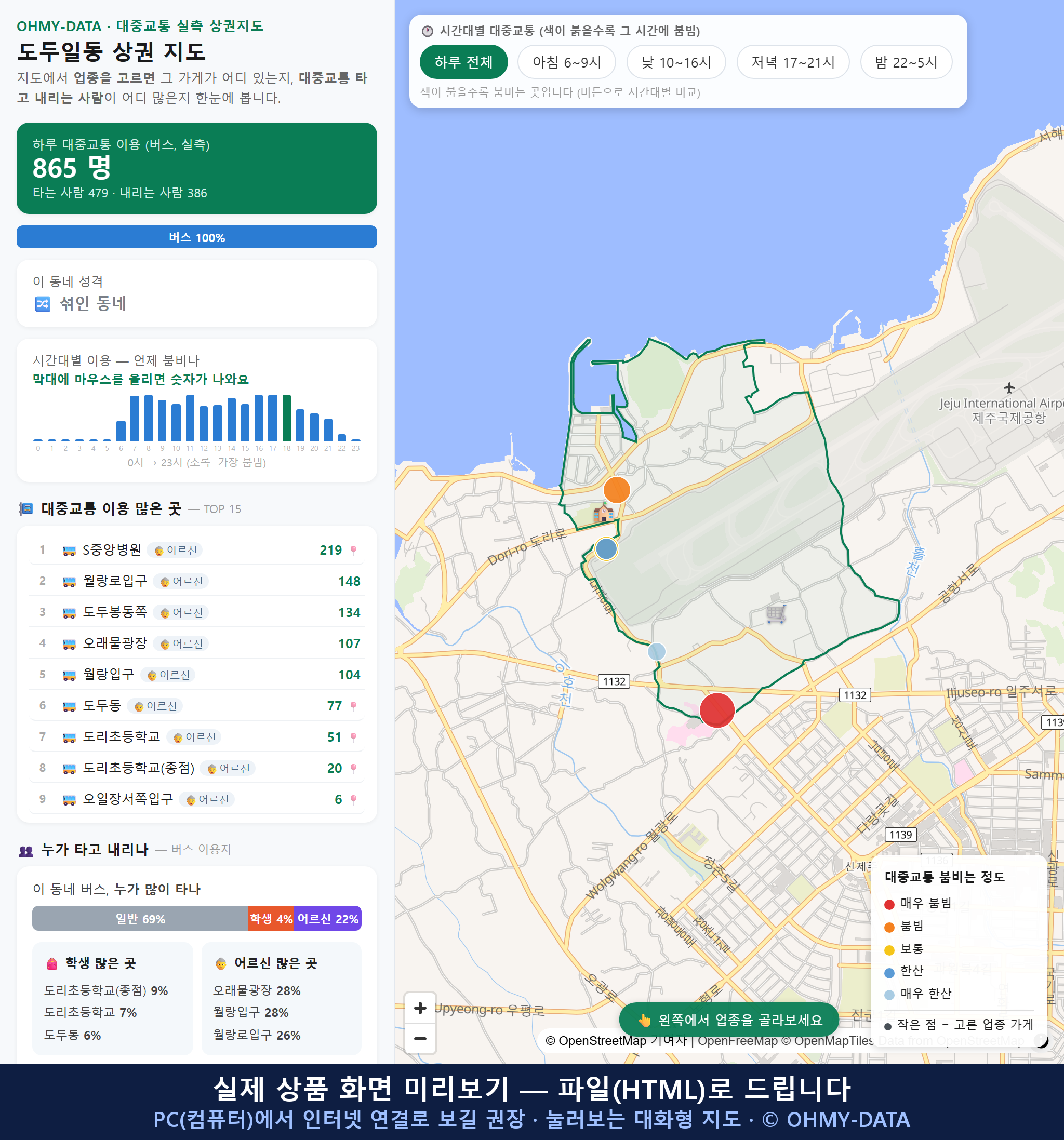Click bus icon in 월랑로입구 row
Image resolution: width=1064 pixels, height=1140 pixels.
pyautogui.click(x=69, y=582)
